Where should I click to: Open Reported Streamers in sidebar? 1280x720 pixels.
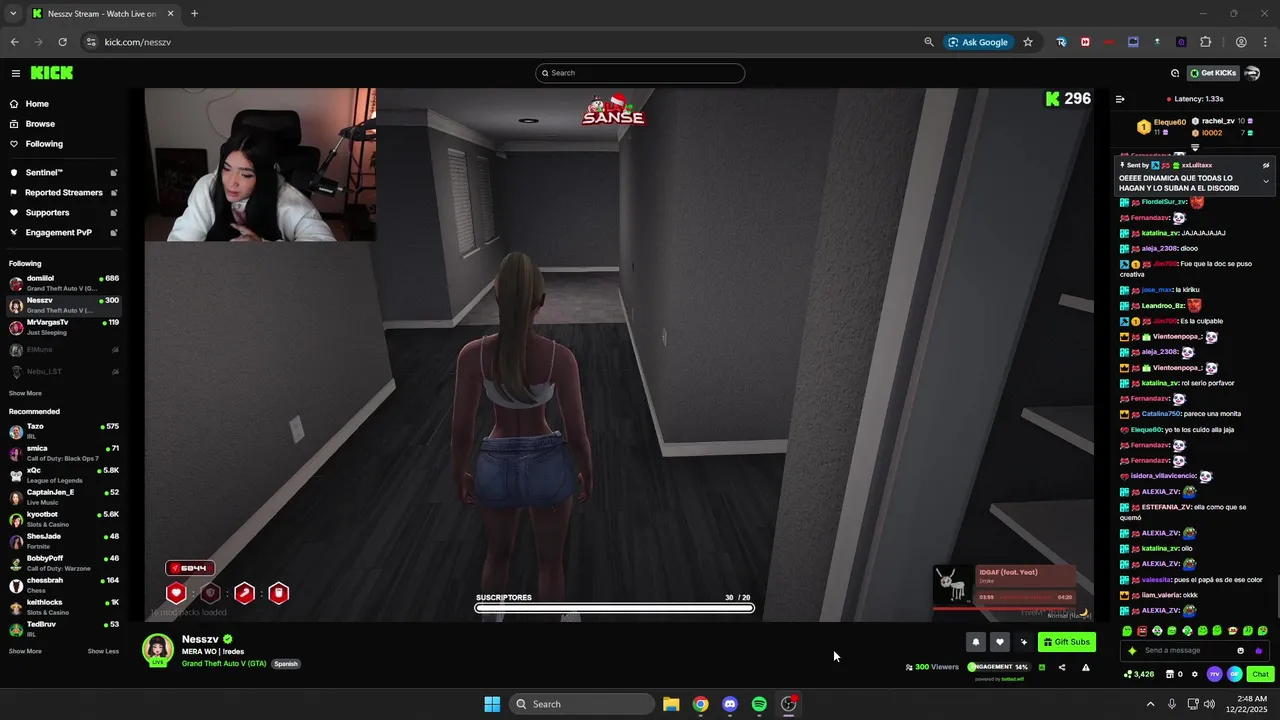tap(62, 192)
